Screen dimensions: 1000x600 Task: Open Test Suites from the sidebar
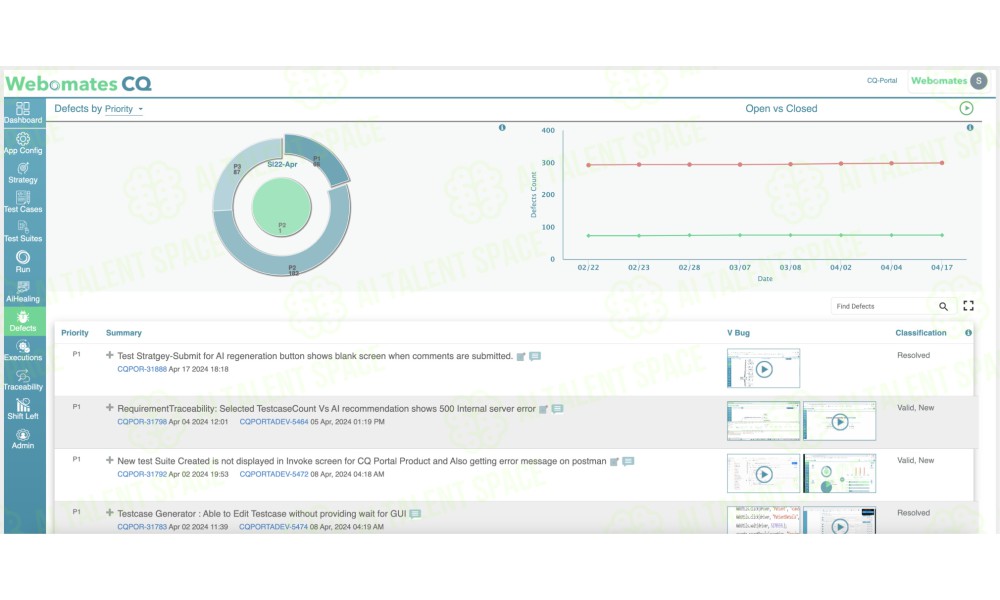point(23,231)
